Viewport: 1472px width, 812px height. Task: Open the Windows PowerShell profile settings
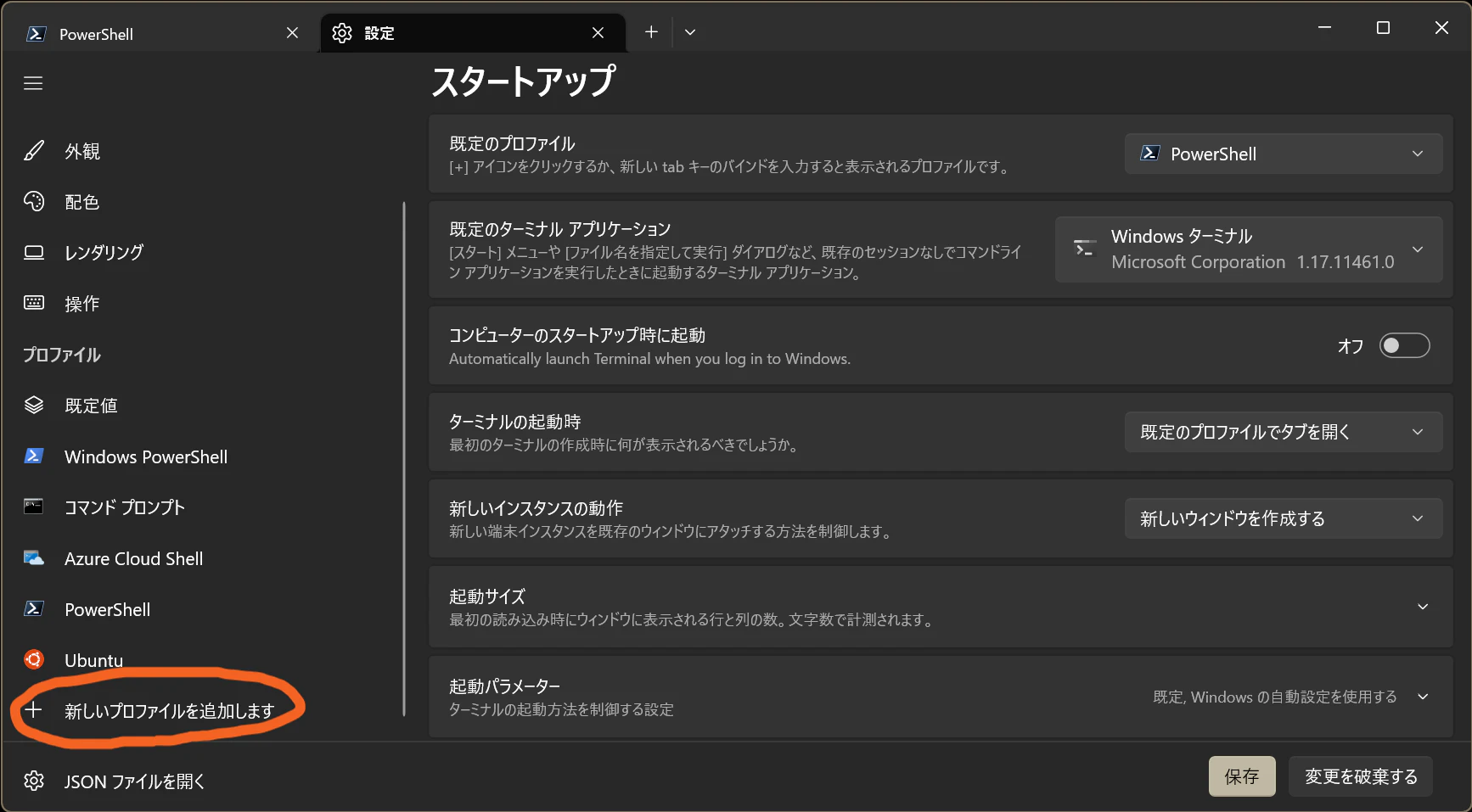coord(145,456)
